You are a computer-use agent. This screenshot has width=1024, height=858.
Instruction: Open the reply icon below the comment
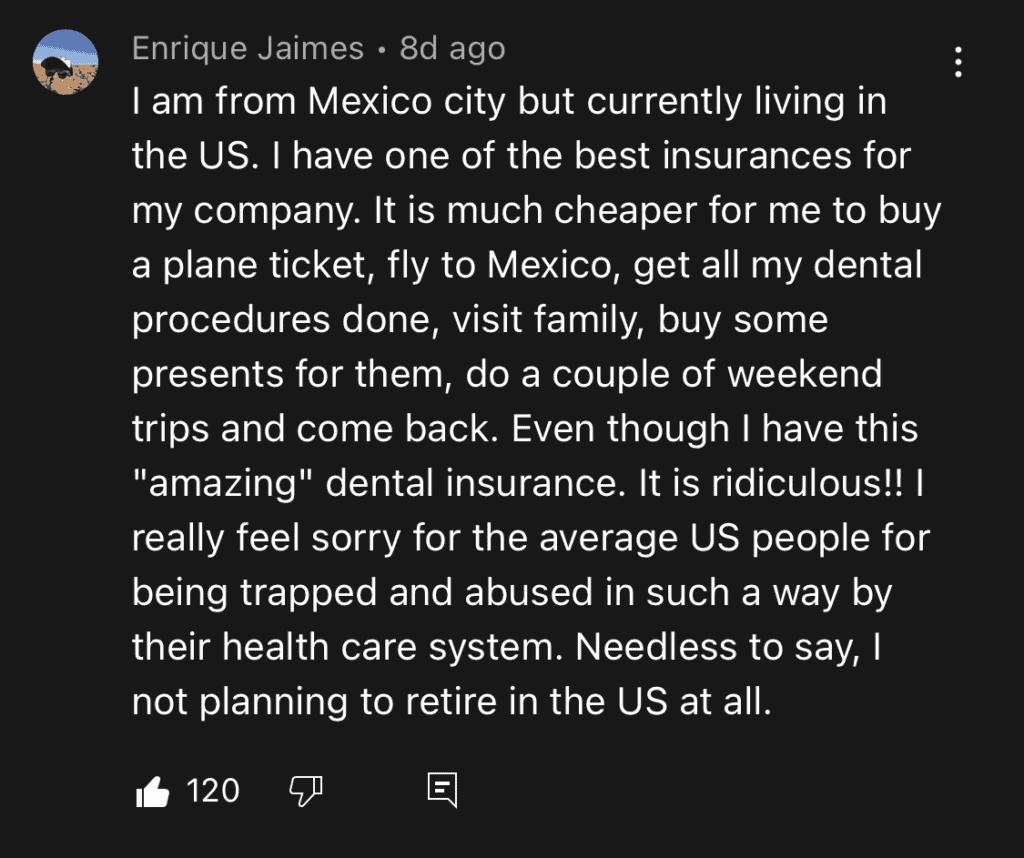442,790
